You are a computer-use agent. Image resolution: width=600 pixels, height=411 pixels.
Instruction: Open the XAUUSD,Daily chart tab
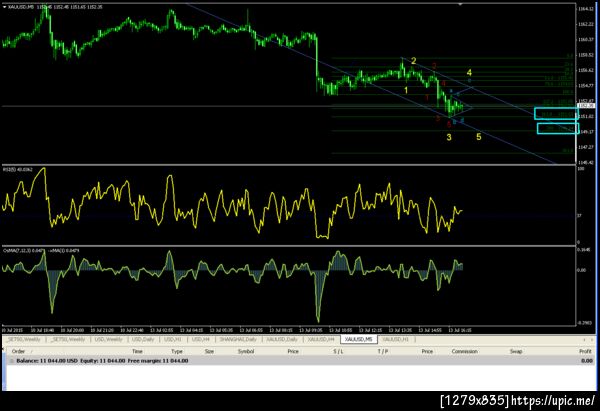(282, 339)
